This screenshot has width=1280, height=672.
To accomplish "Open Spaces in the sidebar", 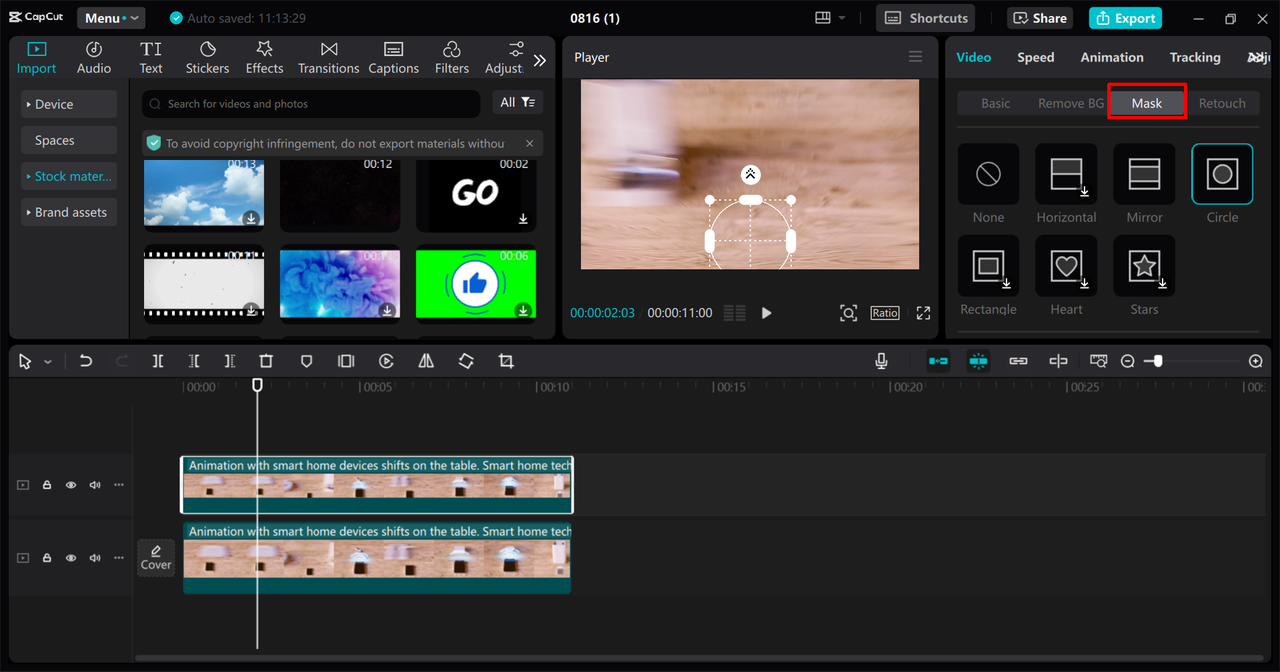I will 69,140.
